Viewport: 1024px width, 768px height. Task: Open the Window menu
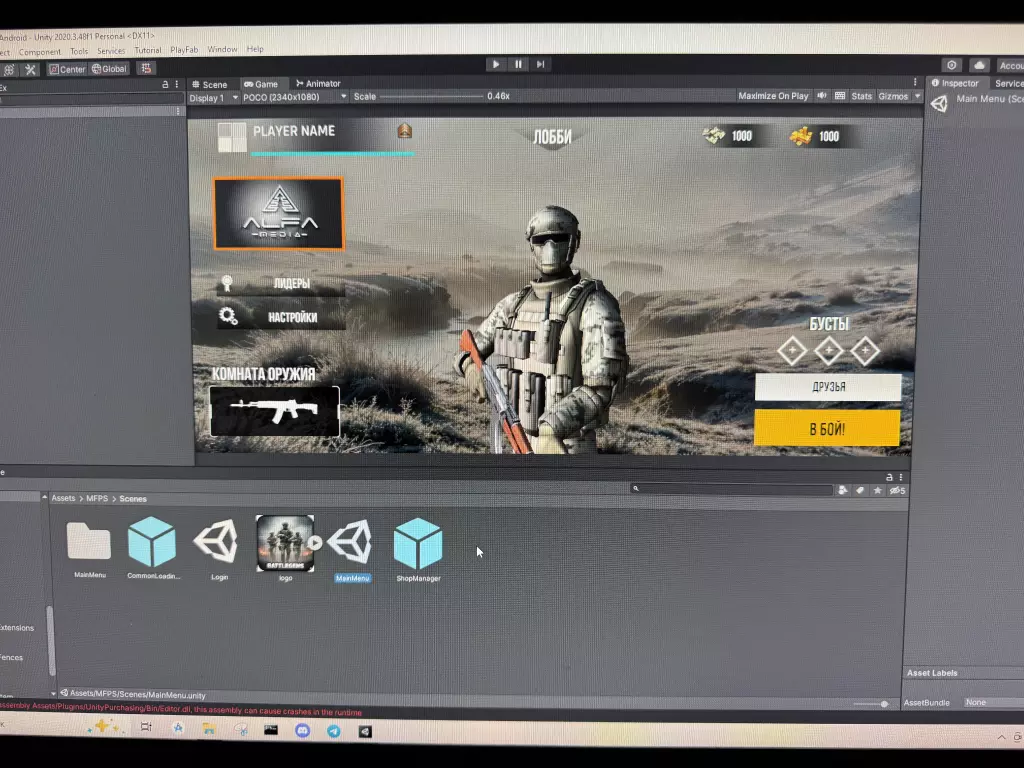pos(222,49)
